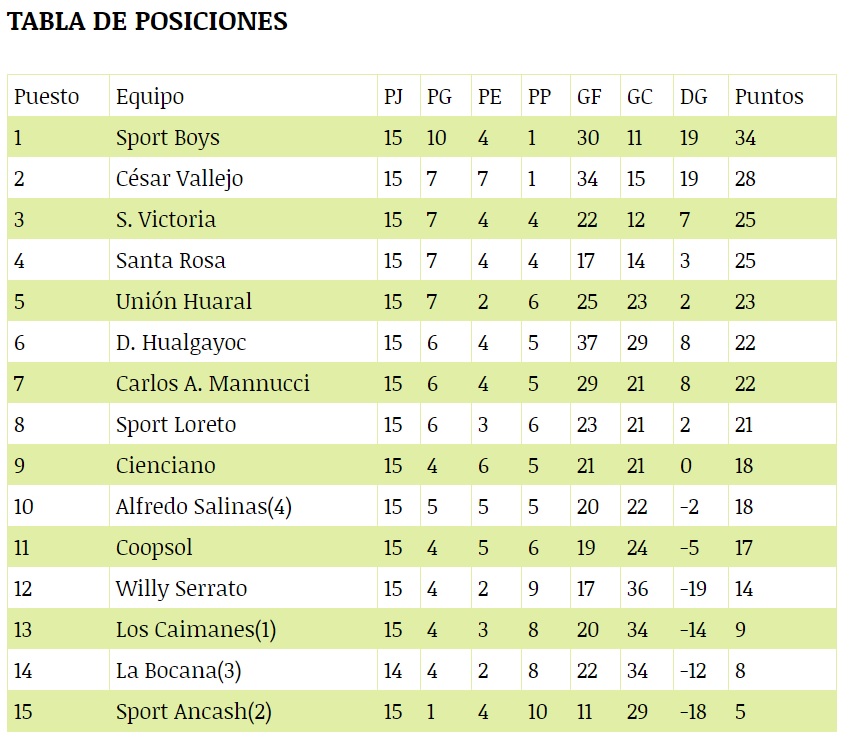The image size is (853, 756).
Task: Click the Equipo column header
Action: [x=150, y=97]
